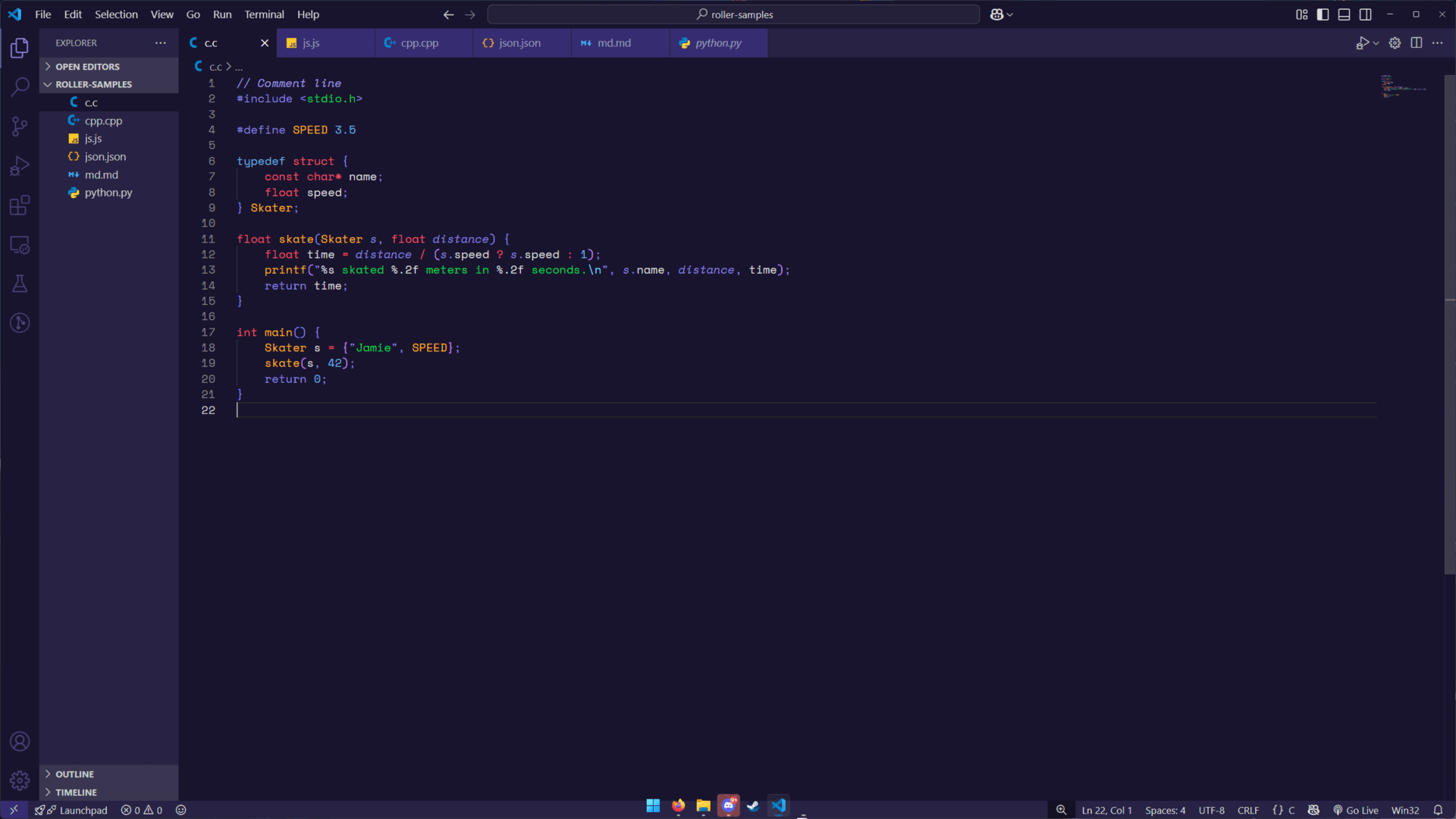
Task: Click the Manage gear icon
Action: pos(20,780)
